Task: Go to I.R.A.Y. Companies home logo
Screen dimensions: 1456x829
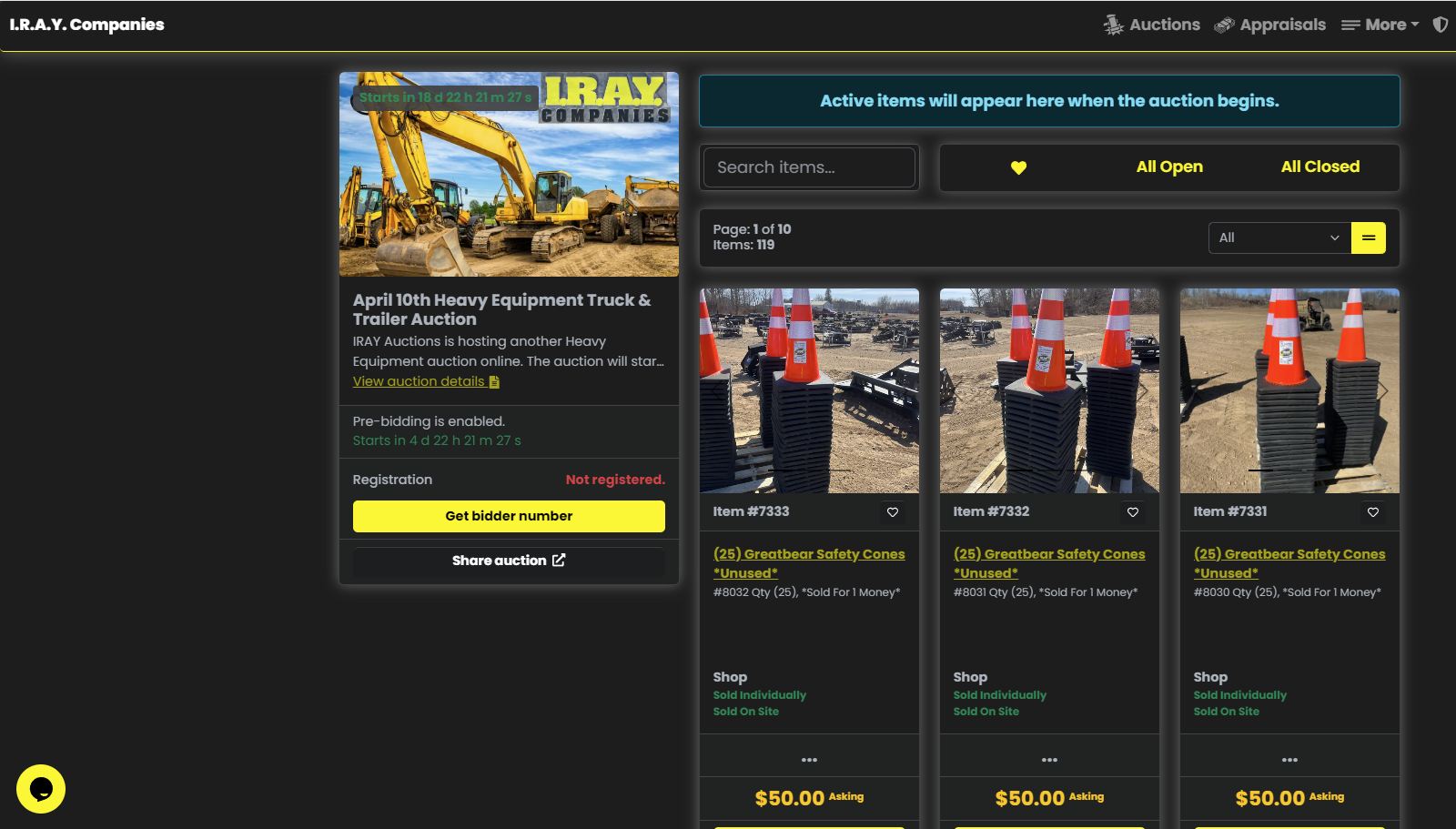Action: pyautogui.click(x=86, y=25)
